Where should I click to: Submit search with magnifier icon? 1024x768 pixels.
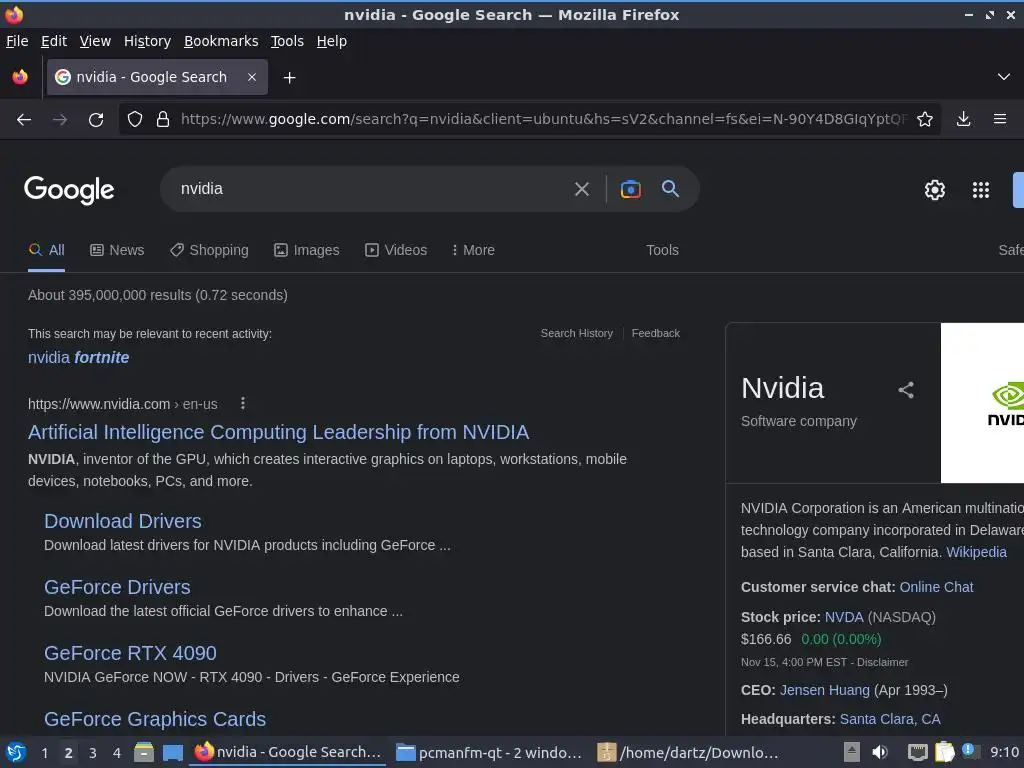670,189
